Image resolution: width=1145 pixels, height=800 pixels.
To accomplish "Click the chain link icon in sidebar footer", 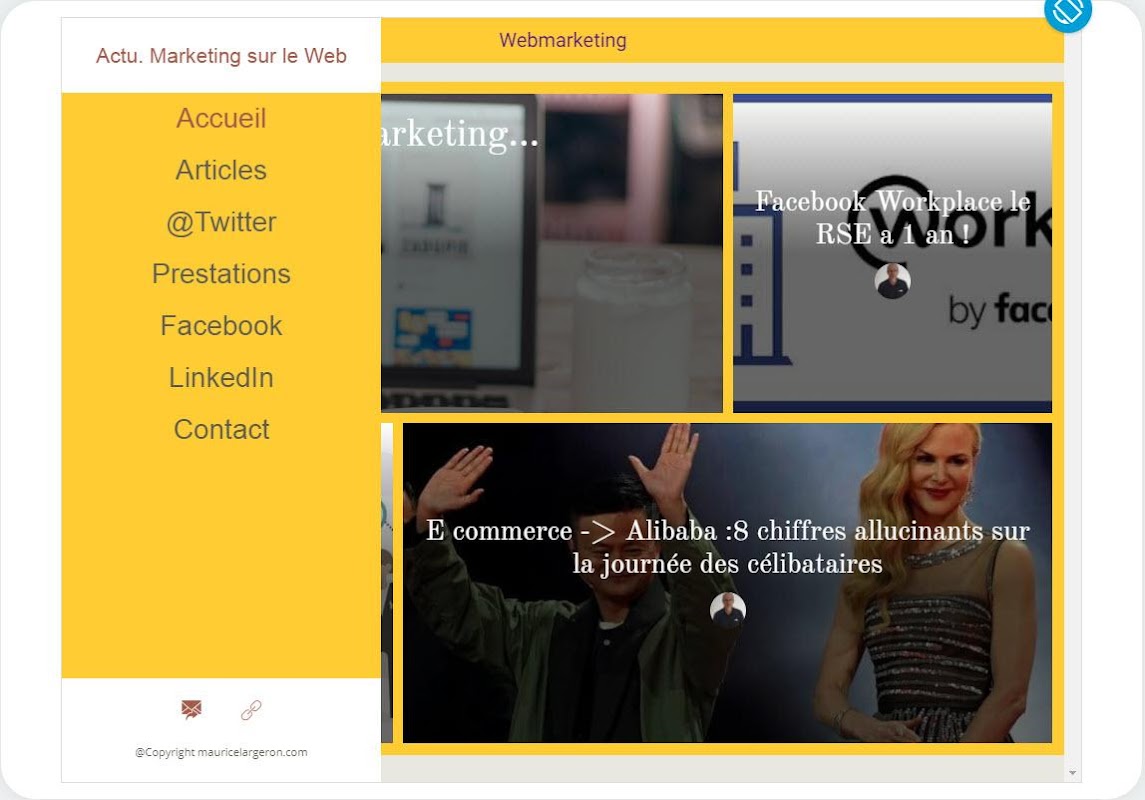I will click(251, 709).
